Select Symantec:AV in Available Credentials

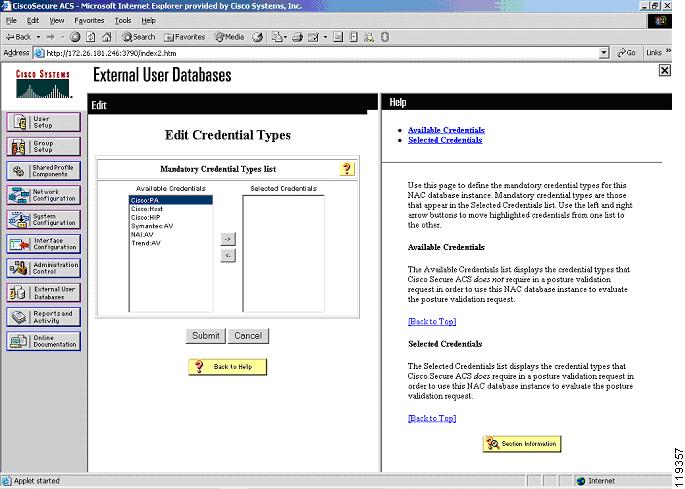(x=171, y=226)
